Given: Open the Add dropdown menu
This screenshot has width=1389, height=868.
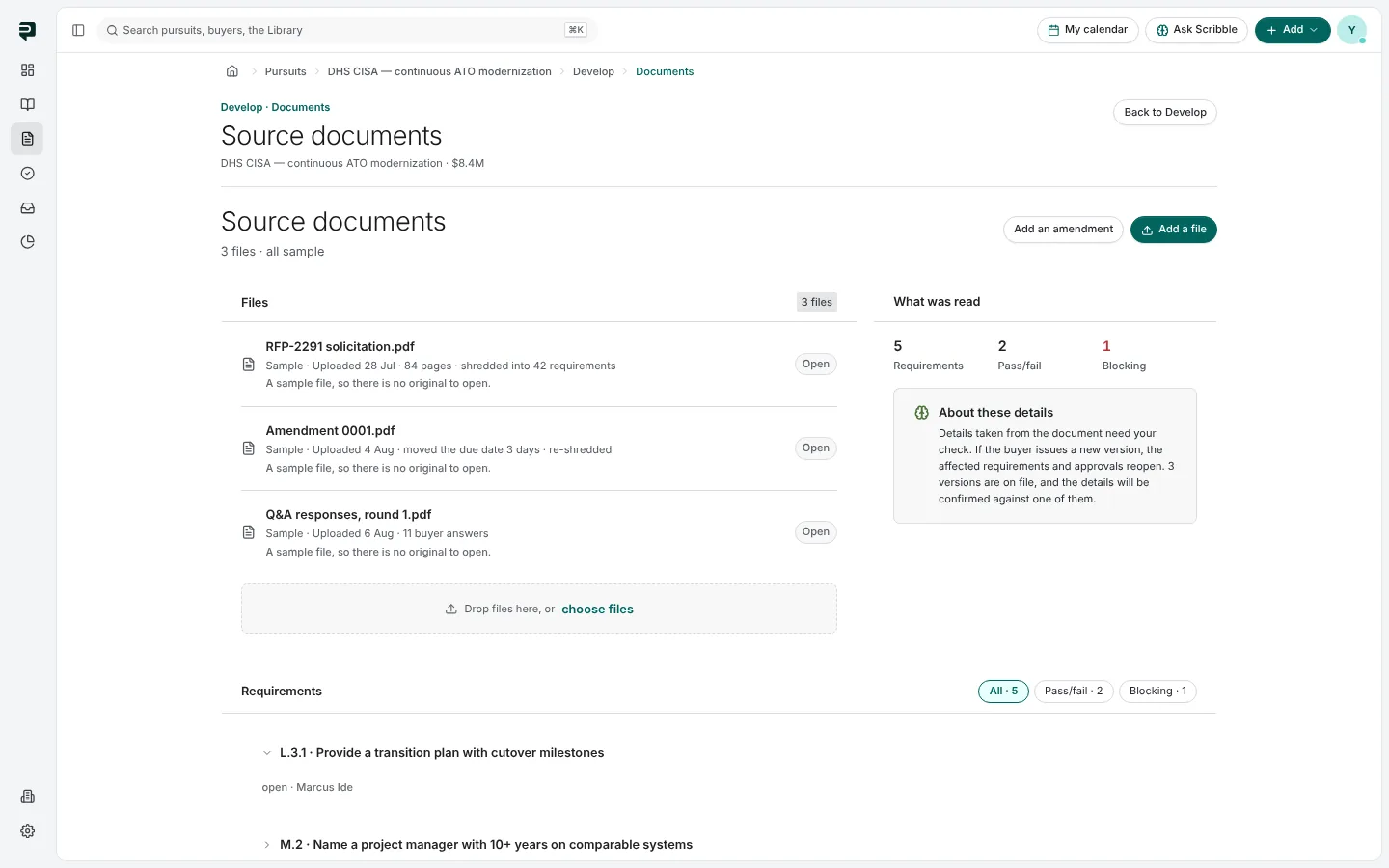Looking at the screenshot, I should tap(1293, 30).
